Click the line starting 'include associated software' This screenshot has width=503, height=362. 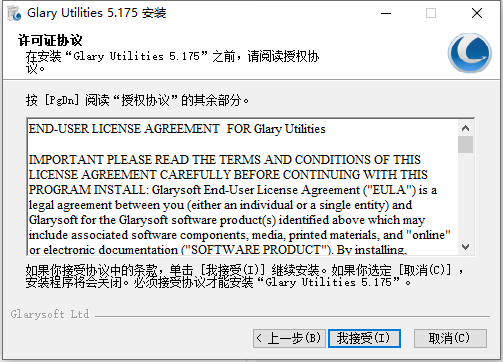(x=240, y=235)
